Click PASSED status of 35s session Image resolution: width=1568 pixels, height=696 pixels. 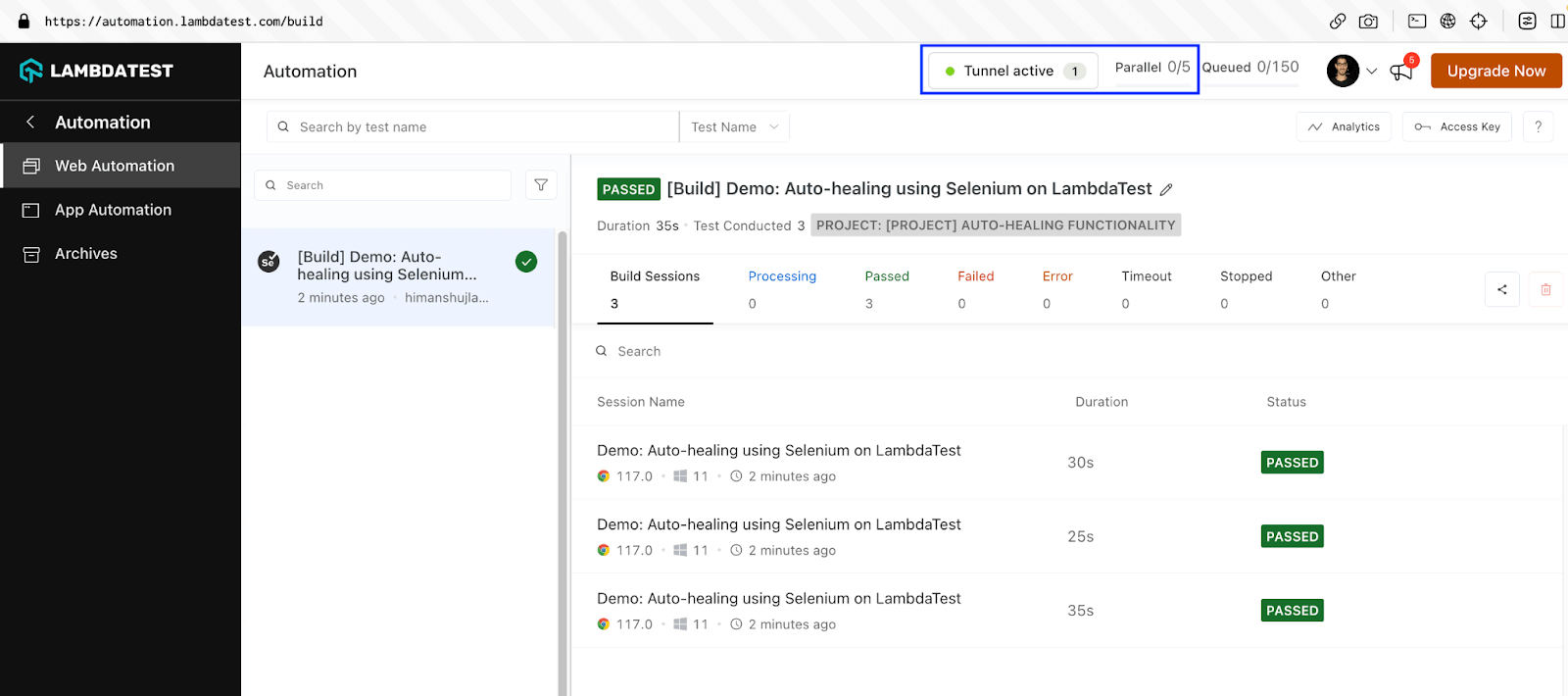(1293, 610)
